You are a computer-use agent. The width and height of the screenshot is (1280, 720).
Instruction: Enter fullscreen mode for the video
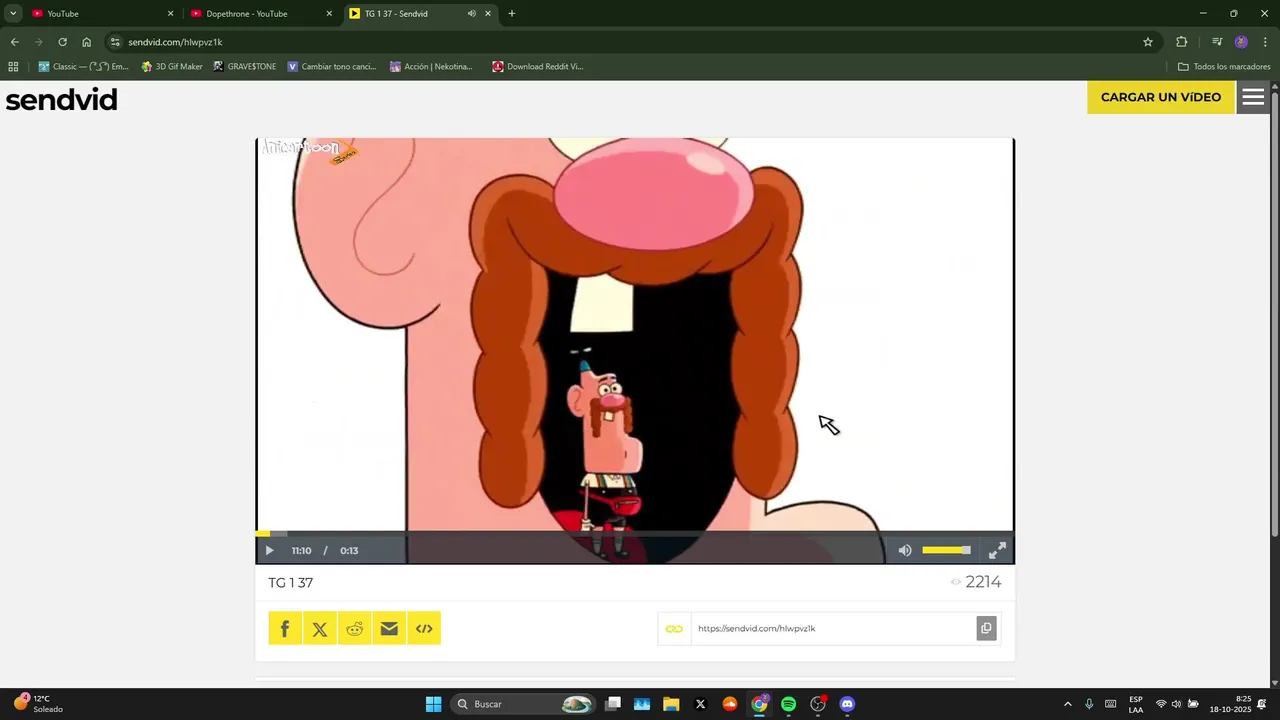(x=997, y=550)
